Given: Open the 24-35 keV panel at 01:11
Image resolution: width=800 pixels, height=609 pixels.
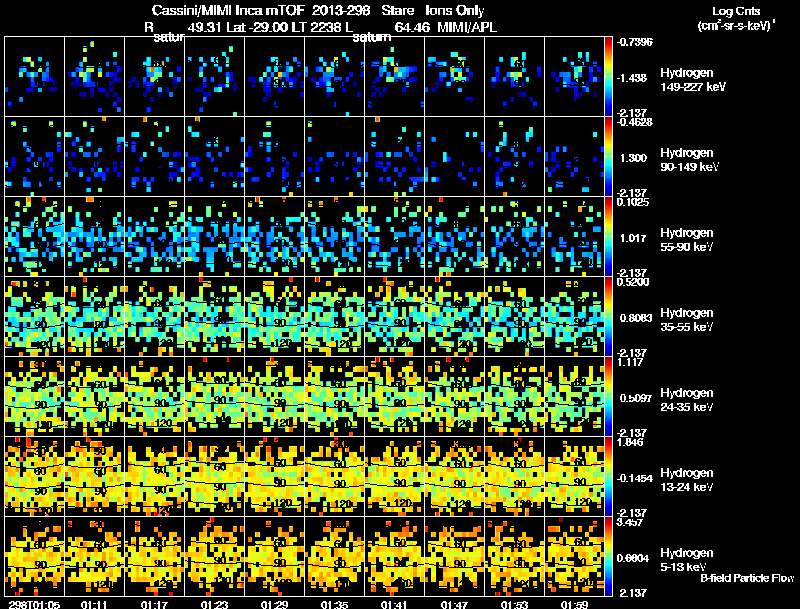Looking at the screenshot, I should [95, 396].
